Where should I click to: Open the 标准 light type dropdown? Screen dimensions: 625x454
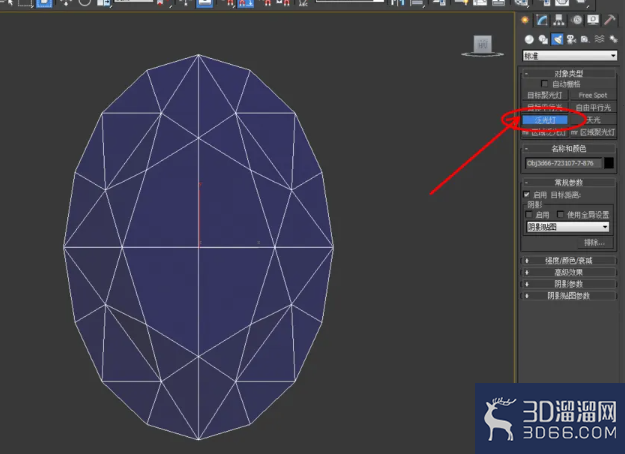(x=570, y=56)
